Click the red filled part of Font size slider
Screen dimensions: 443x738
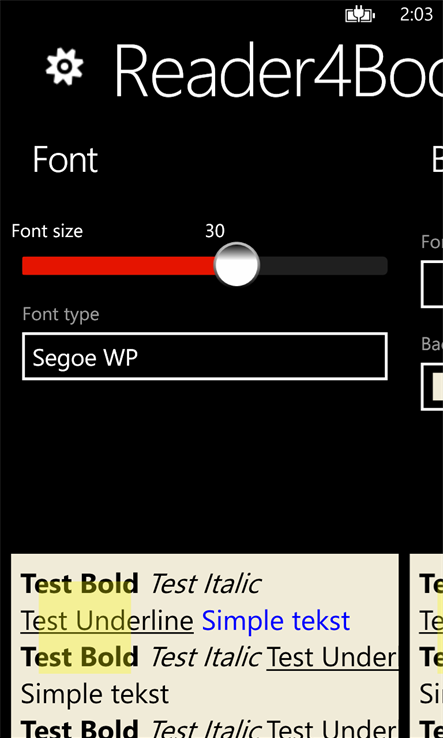pos(119,265)
